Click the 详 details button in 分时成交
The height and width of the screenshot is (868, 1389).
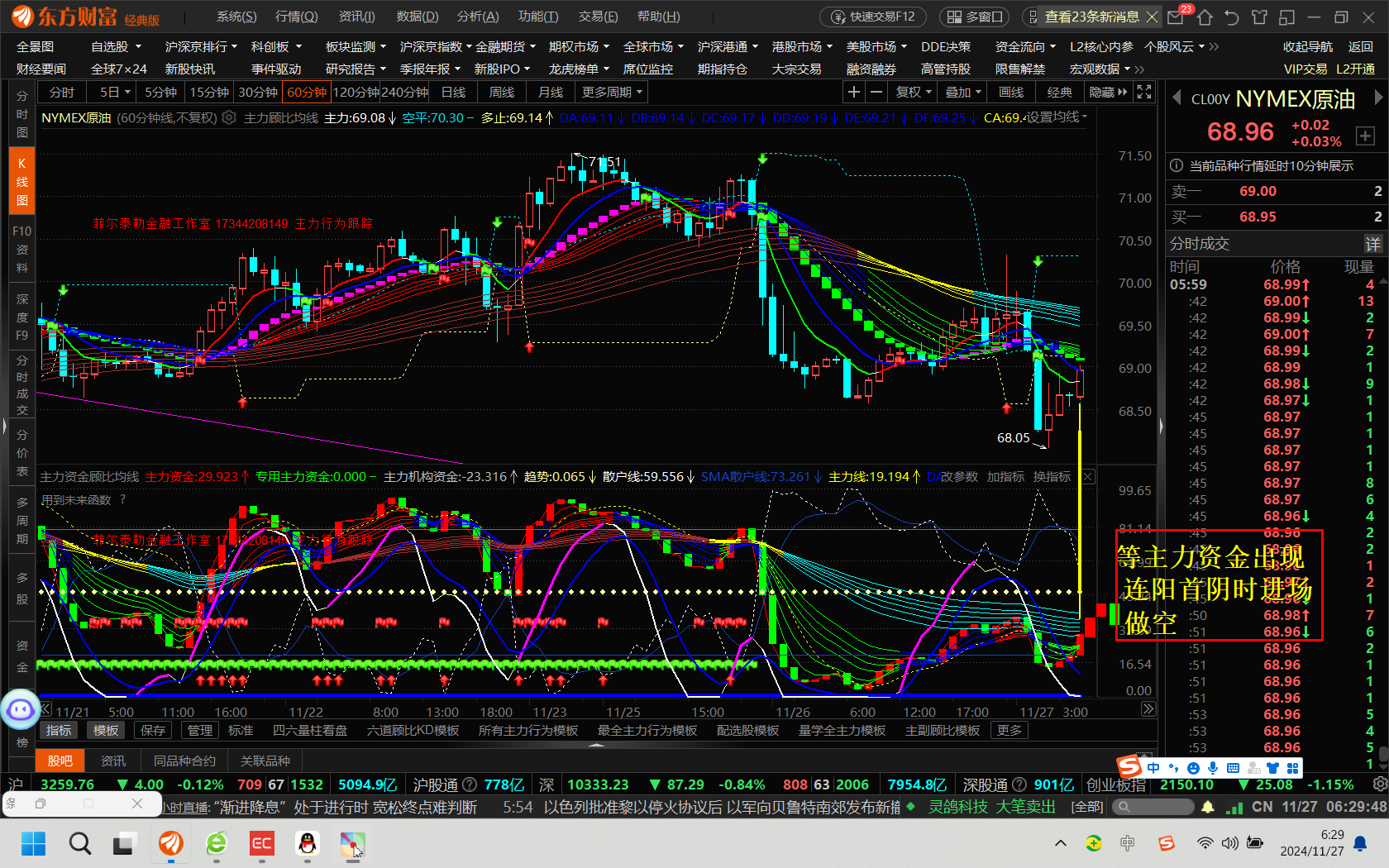coord(1372,243)
